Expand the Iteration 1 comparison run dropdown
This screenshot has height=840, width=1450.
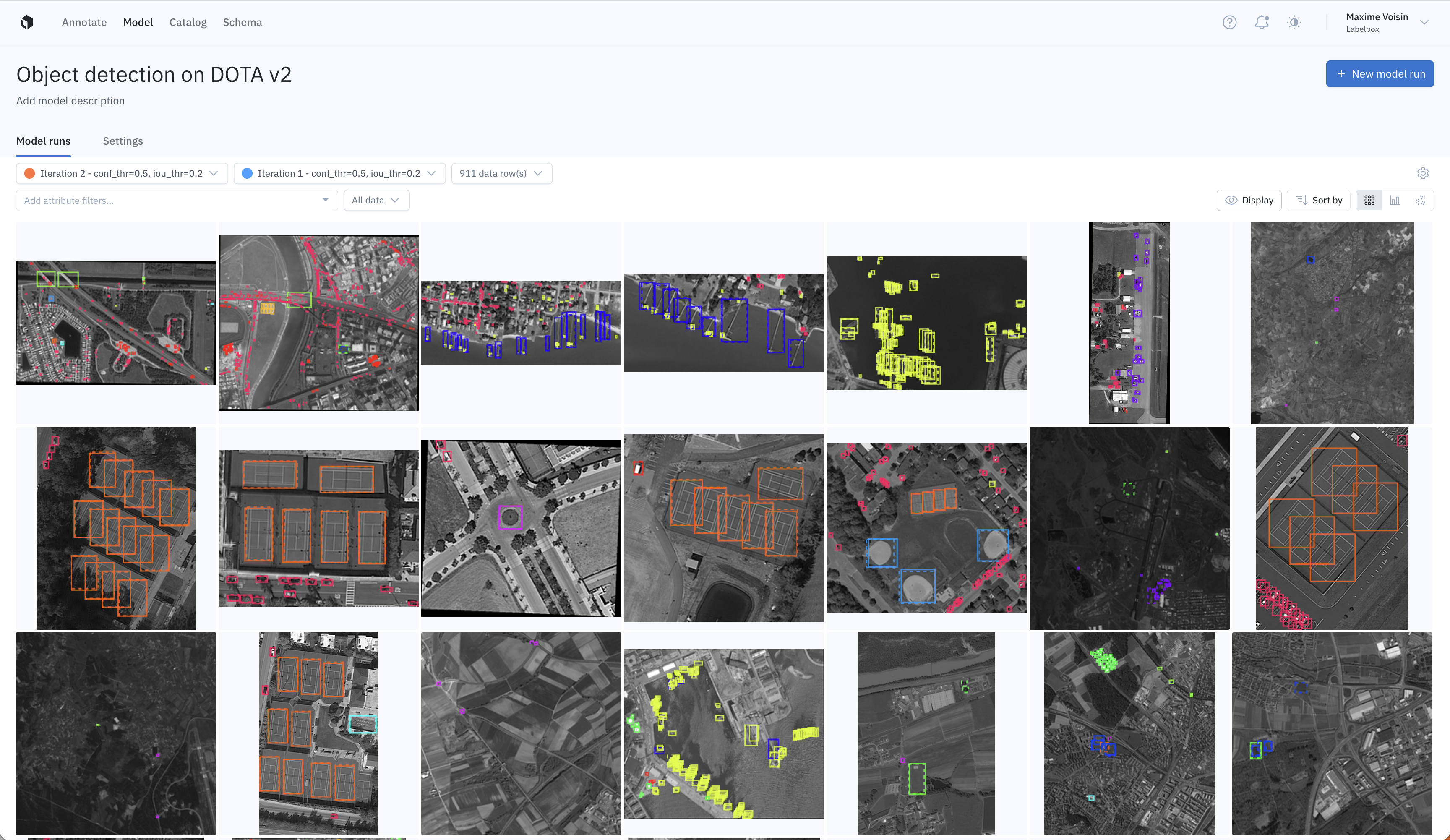339,173
